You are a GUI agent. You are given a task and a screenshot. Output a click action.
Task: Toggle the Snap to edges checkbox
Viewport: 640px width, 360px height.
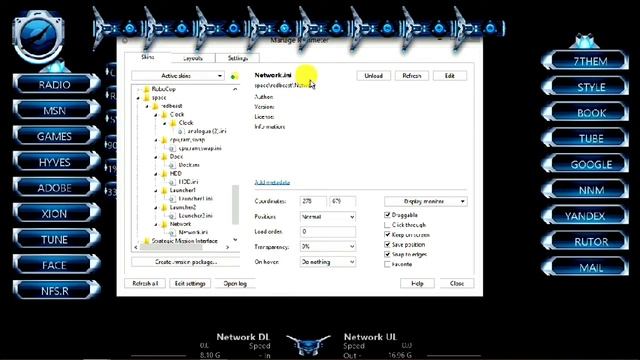click(387, 254)
